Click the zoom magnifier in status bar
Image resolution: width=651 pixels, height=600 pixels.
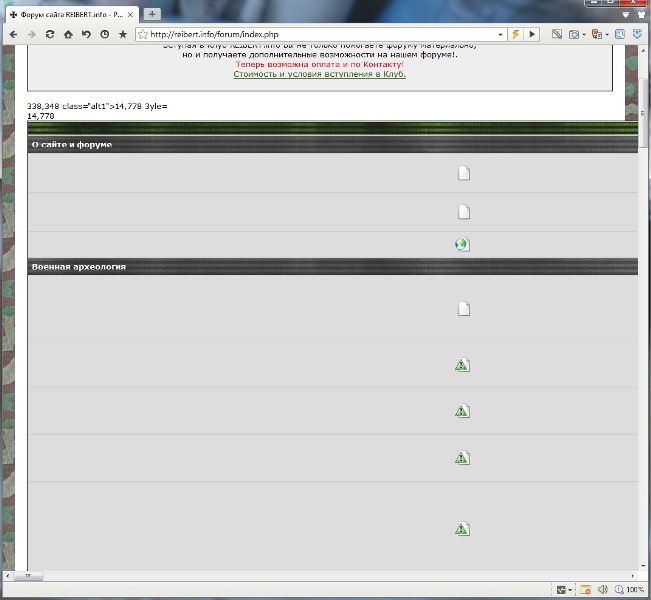point(619,590)
